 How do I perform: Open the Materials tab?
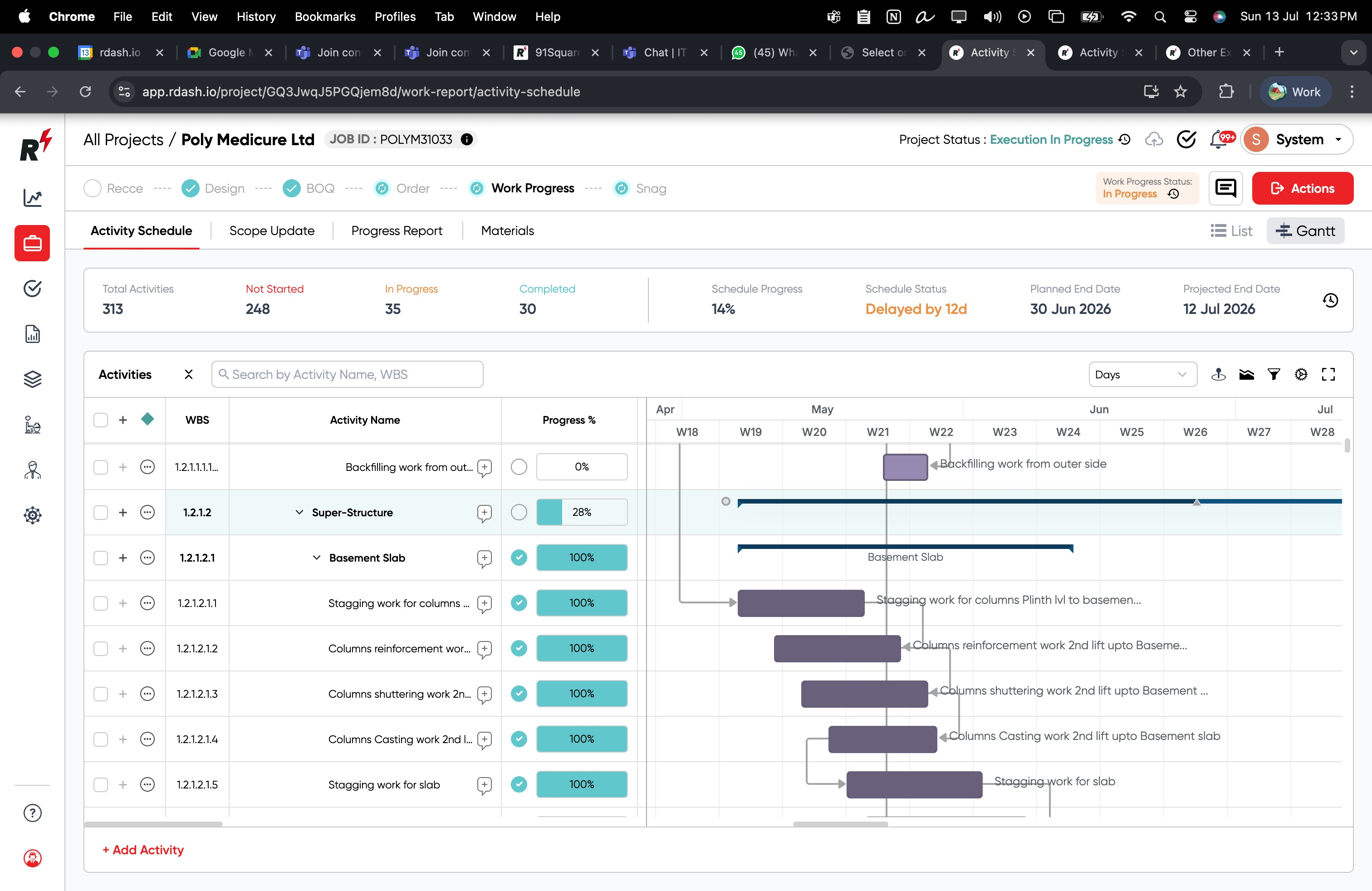[507, 230]
